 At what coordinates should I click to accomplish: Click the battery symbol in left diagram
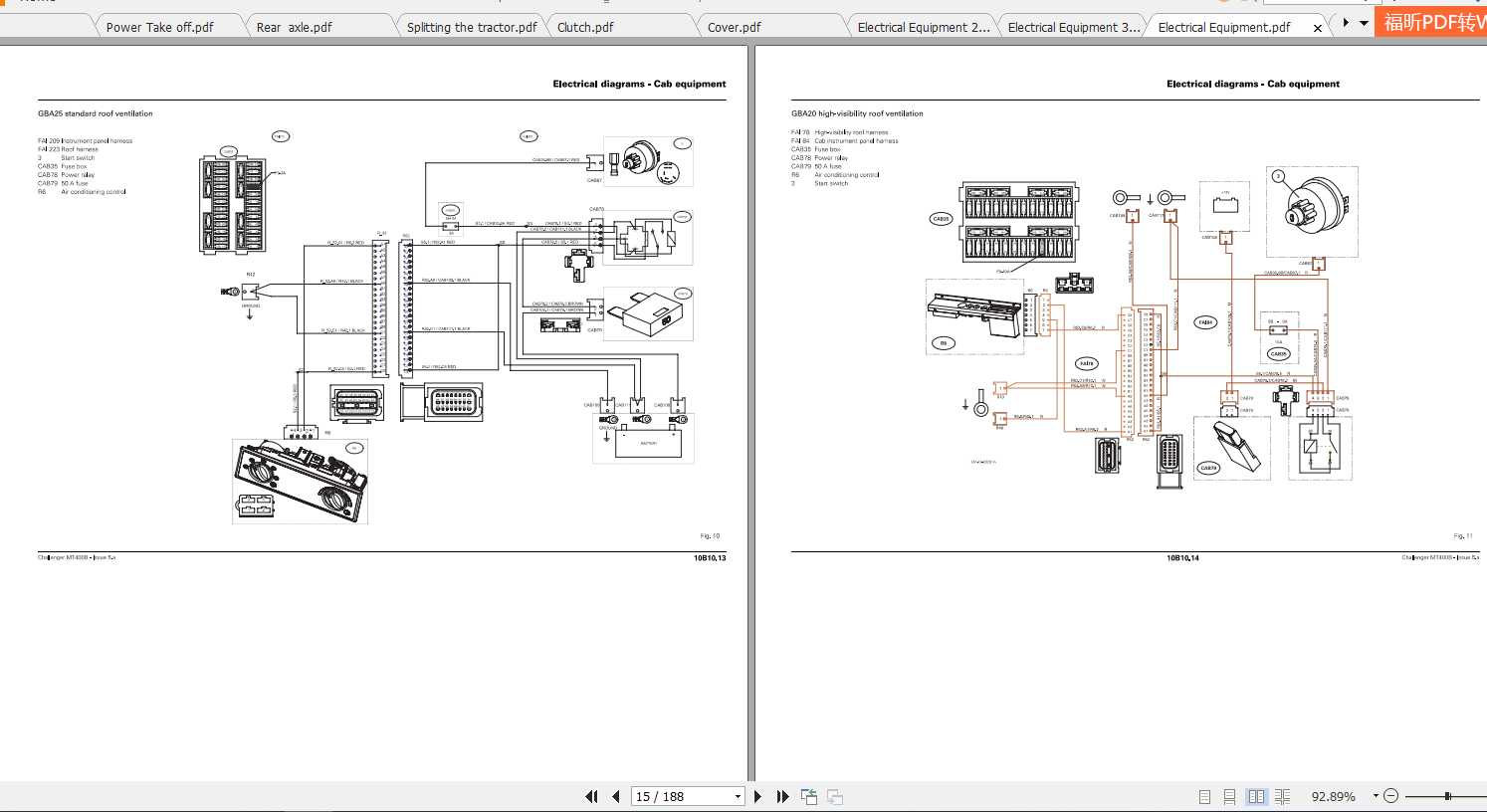[648, 443]
